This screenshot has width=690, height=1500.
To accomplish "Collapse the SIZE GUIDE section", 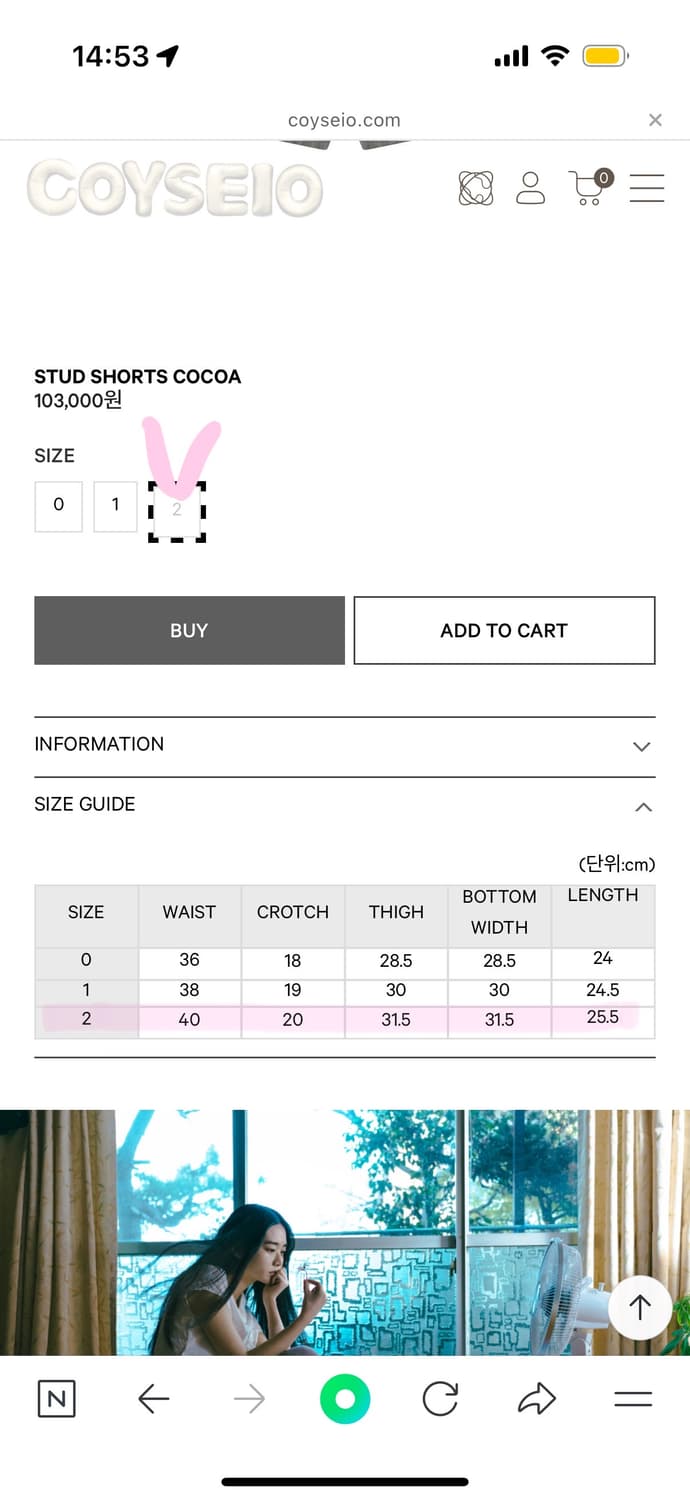I will click(344, 805).
